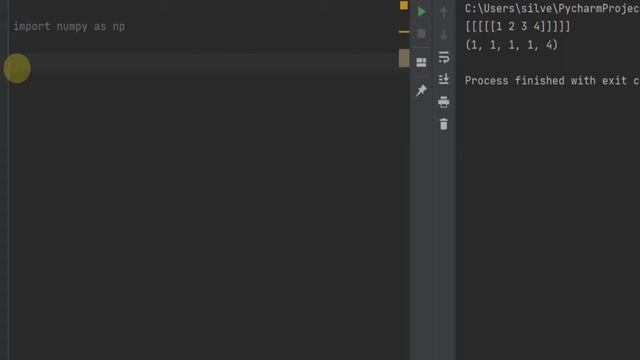Viewport: 640px width, 360px height.
Task: Toggle Soft-Wrap in the console output
Action: coord(444,57)
